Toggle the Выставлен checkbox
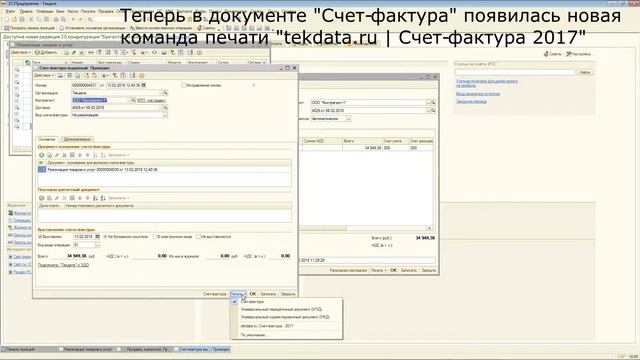640x360 pixels. click(x=40, y=237)
